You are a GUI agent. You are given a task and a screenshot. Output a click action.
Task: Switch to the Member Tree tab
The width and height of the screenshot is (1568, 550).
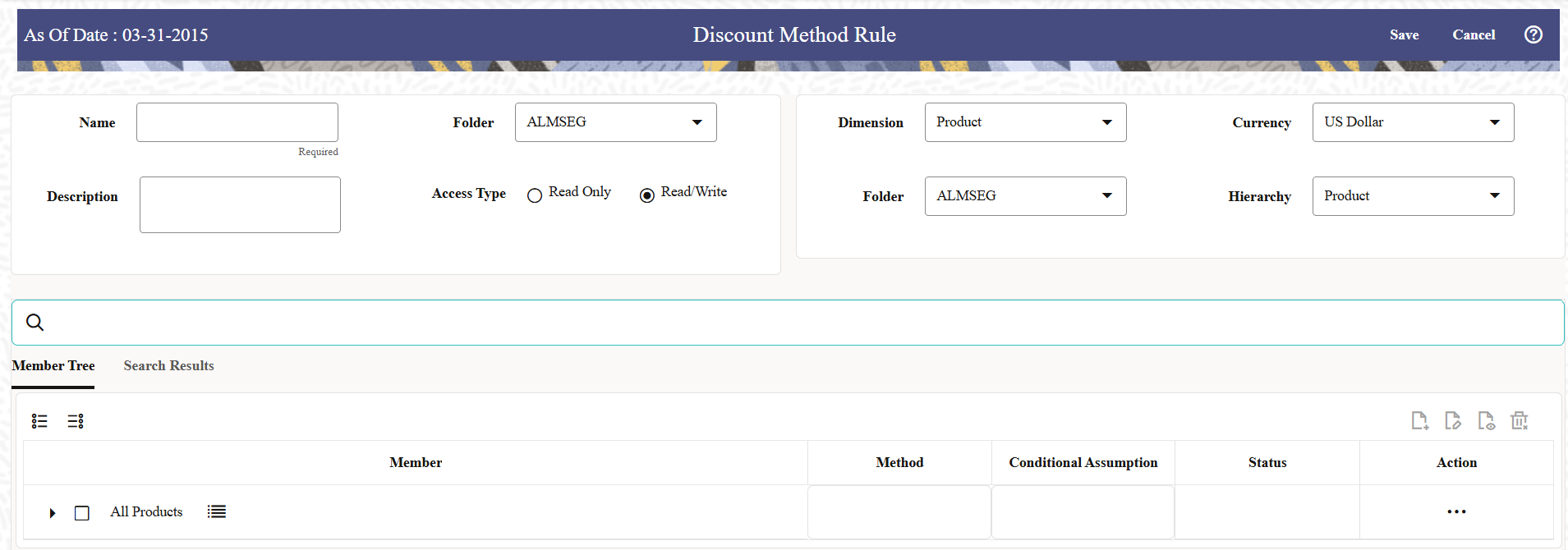click(53, 366)
